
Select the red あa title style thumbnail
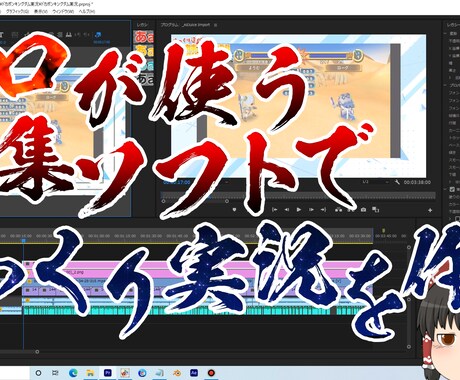click(x=144, y=37)
